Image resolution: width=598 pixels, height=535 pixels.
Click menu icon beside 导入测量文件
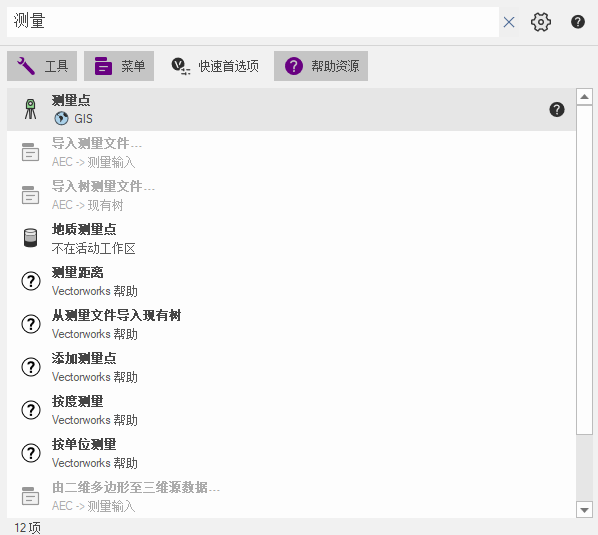coord(31,152)
